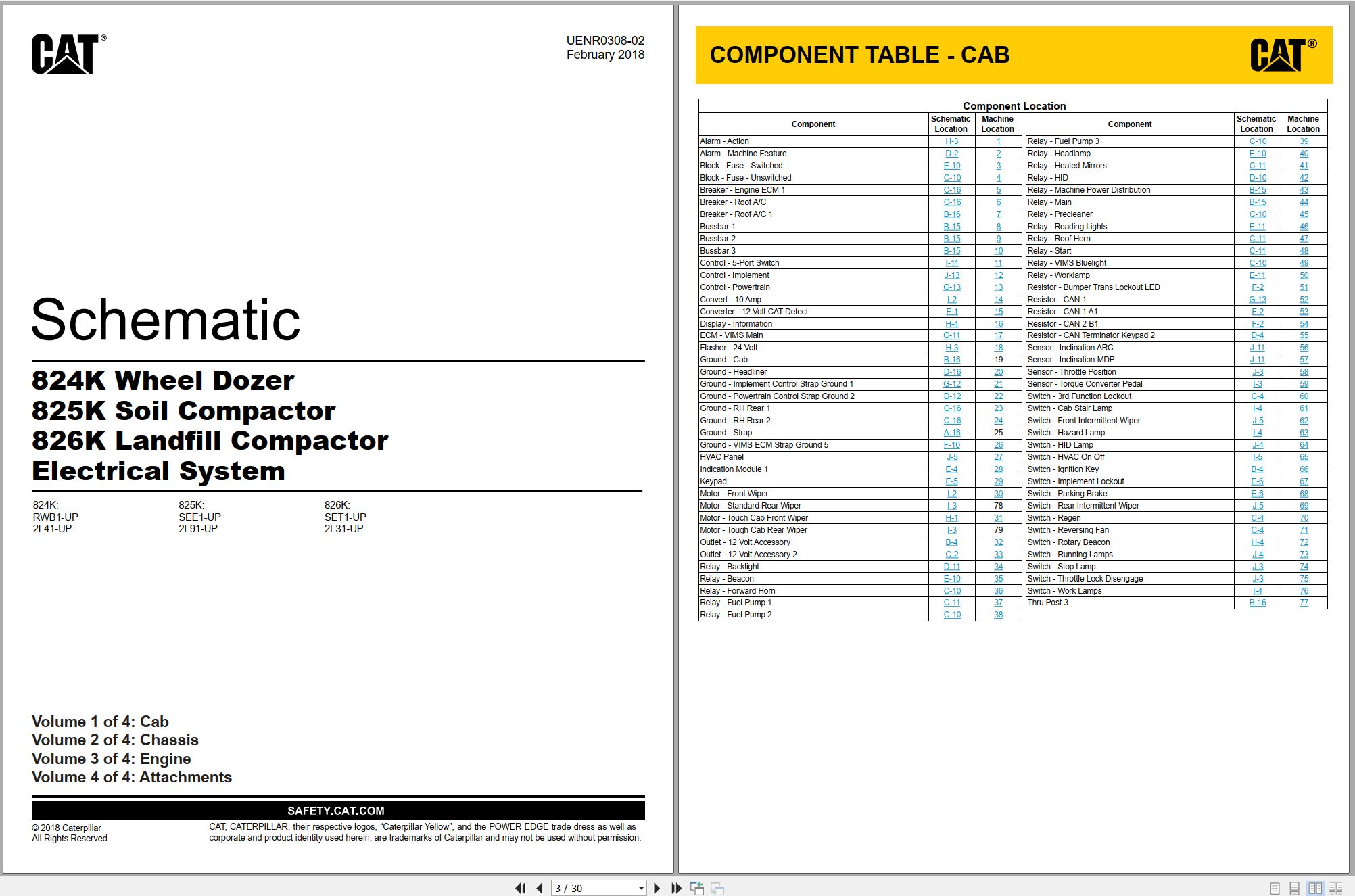
Task: Open machine location 18 for Flasher - 24 Volt
Action: pos(999,348)
